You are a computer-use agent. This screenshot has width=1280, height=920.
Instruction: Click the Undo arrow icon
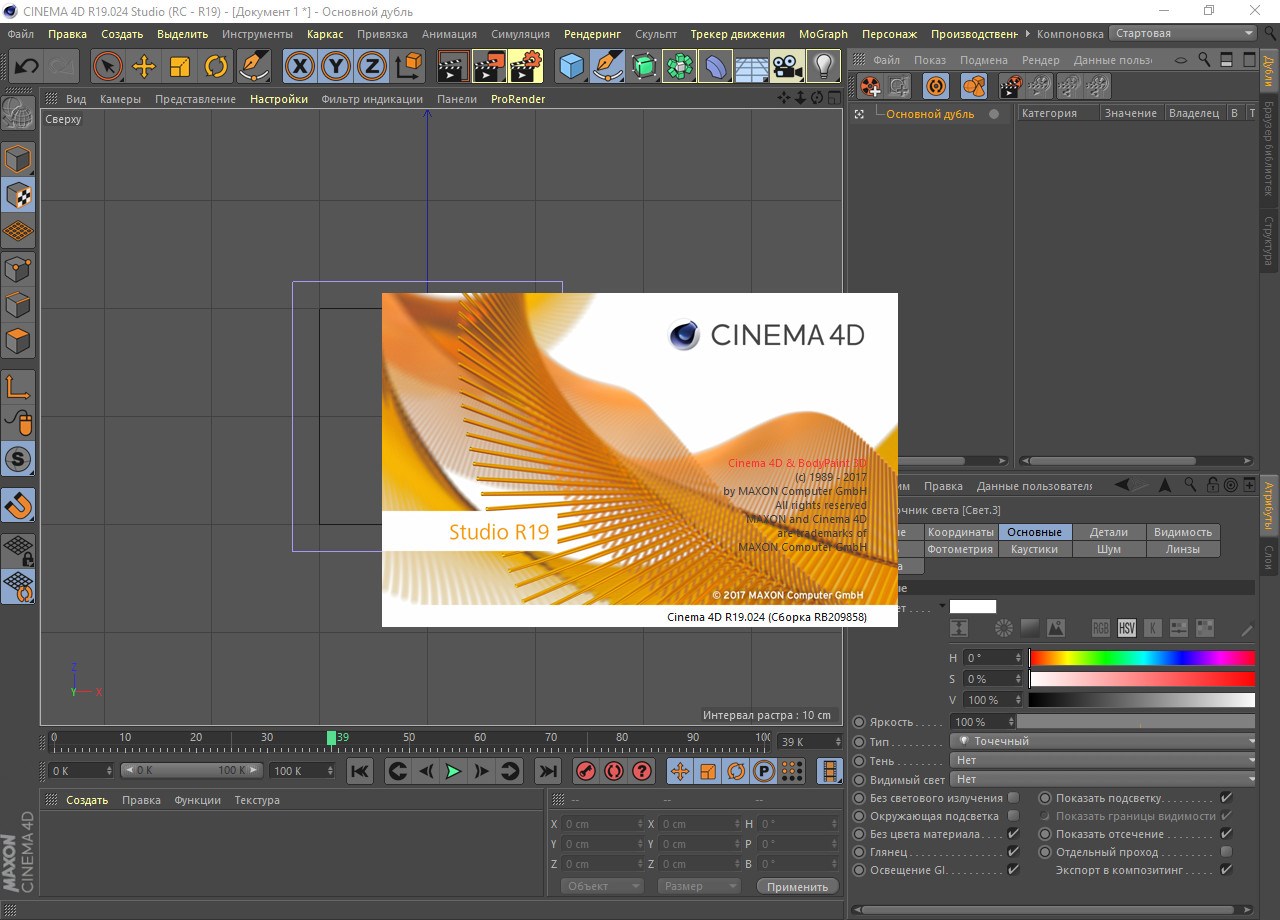(26, 67)
